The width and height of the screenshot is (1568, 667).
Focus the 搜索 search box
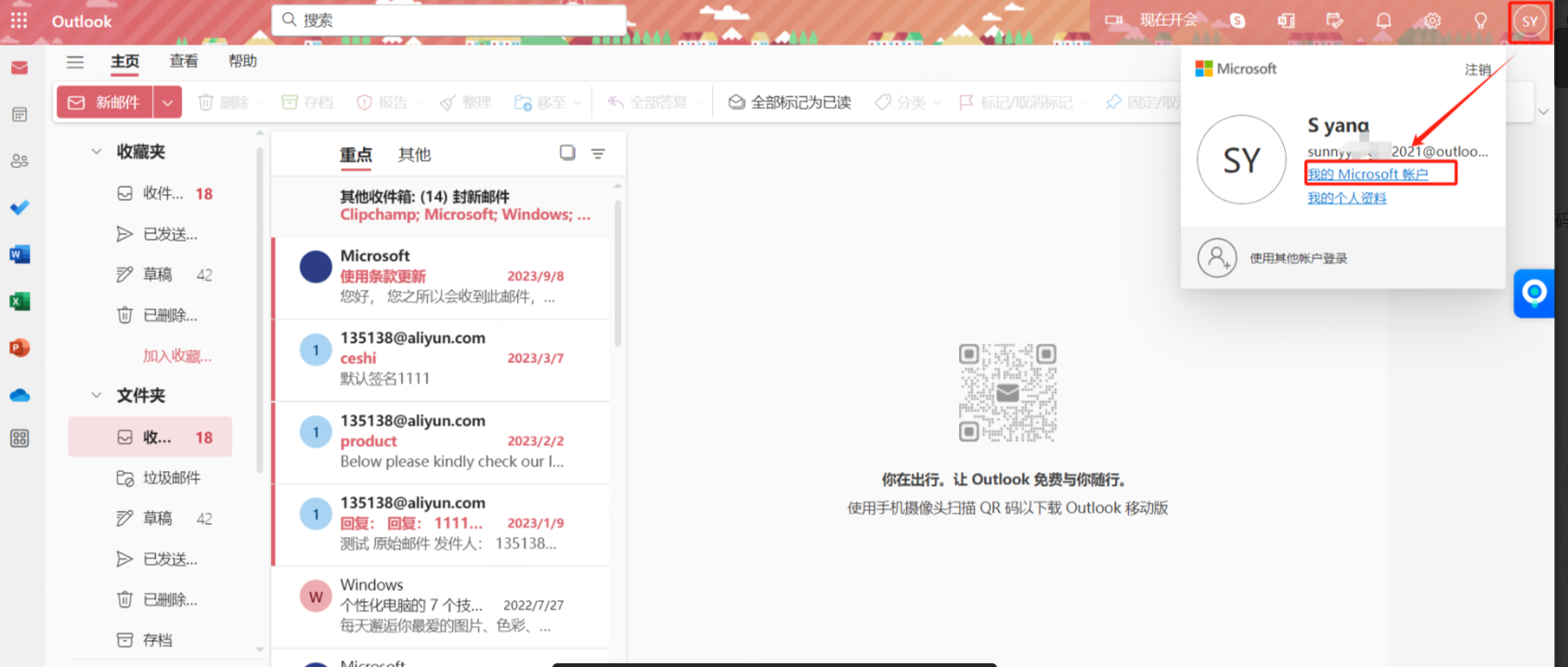[x=449, y=20]
